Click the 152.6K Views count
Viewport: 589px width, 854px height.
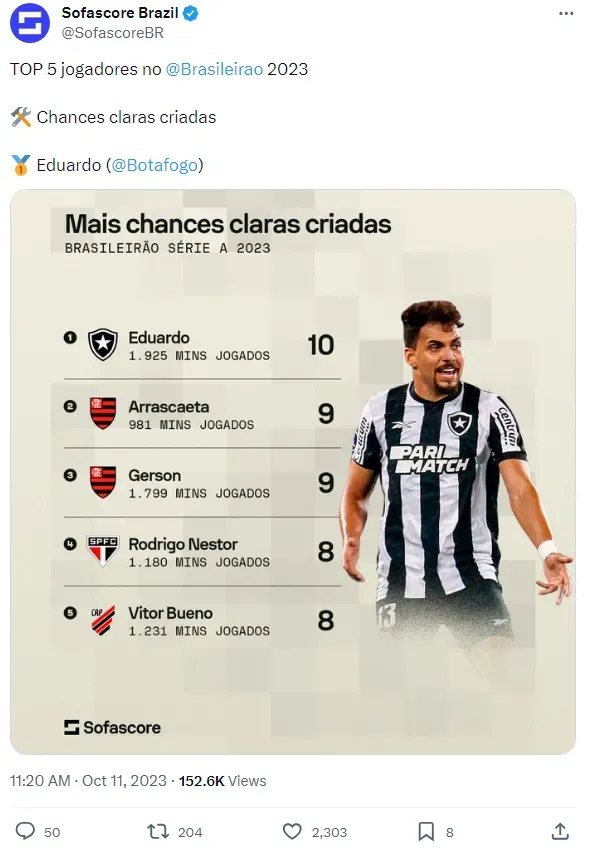222,780
